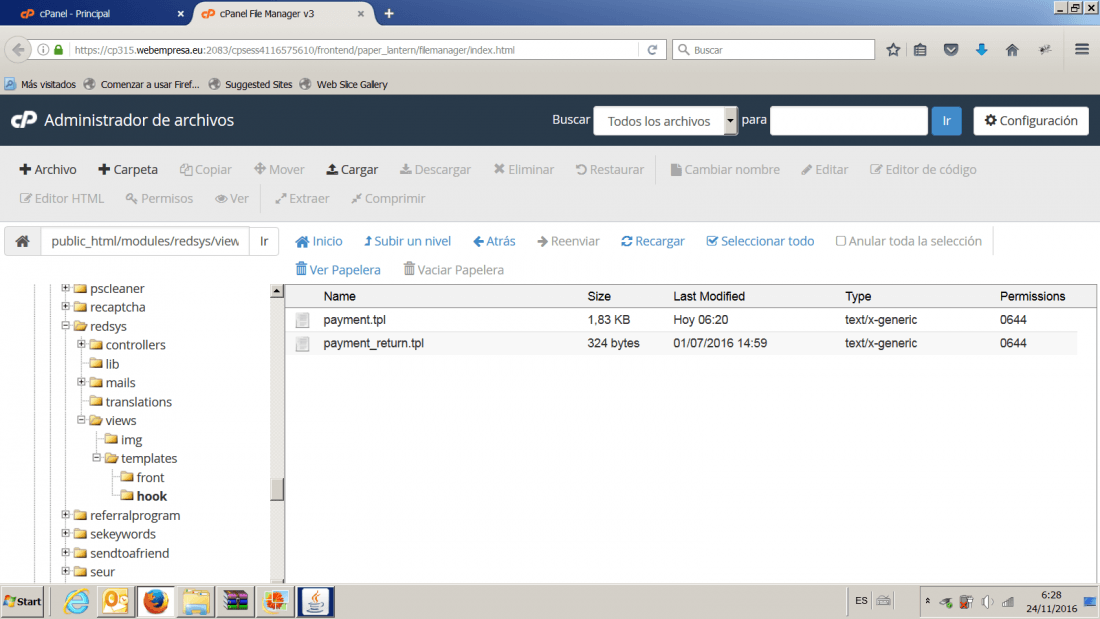Screen dimensions: 1100x619
Task: Click Anular toda la selección checkbox
Action: tap(840, 241)
